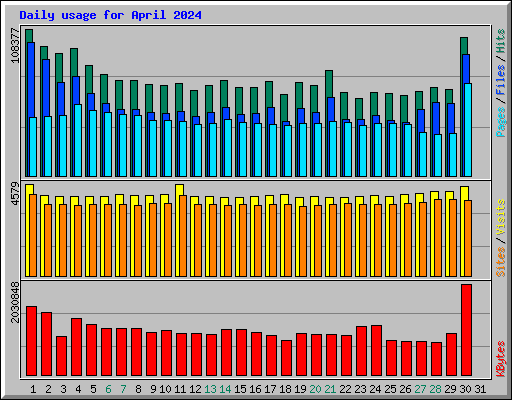Click the 4579 visits axis value
Screen dimensions: 512x400
click(x=15, y=193)
